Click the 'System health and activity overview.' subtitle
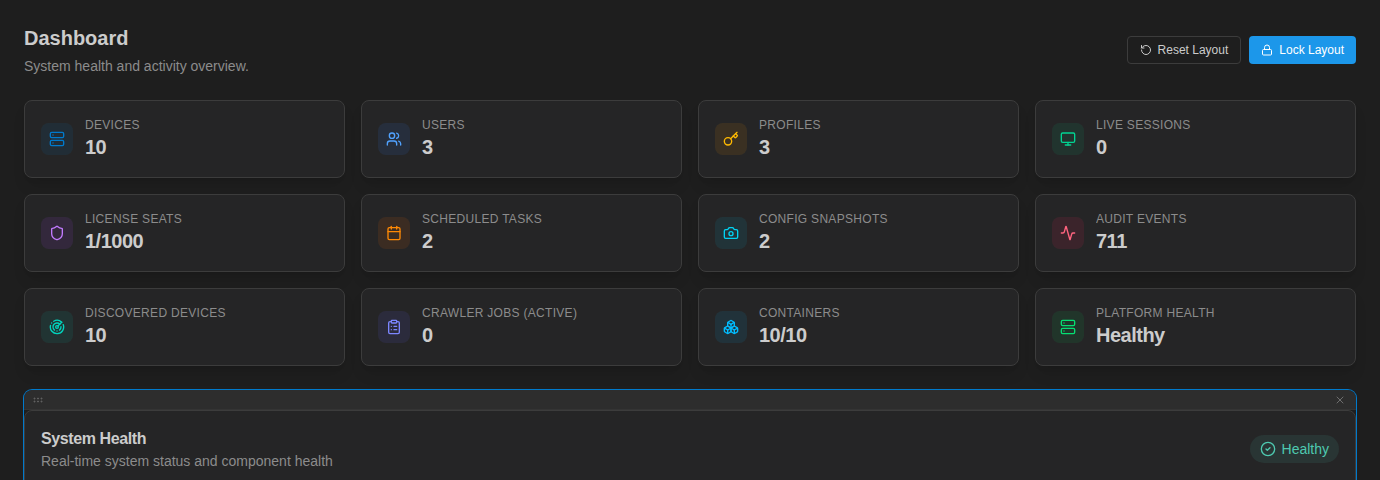1380x480 pixels. pyautogui.click(x=136, y=66)
